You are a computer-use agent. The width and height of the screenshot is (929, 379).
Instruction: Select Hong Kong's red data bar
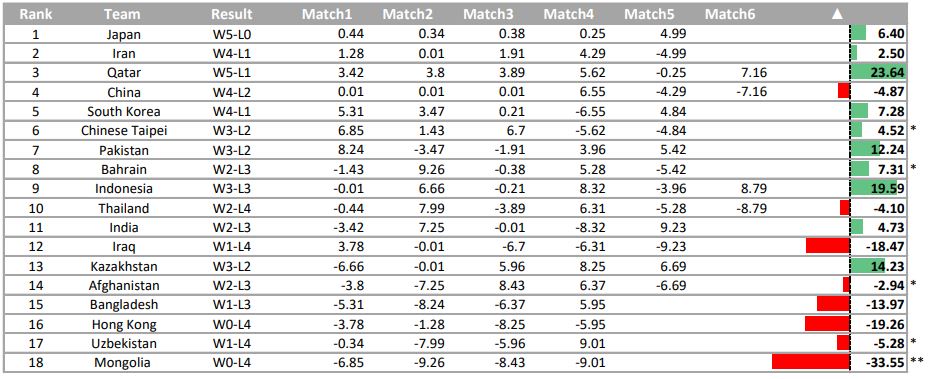point(828,324)
